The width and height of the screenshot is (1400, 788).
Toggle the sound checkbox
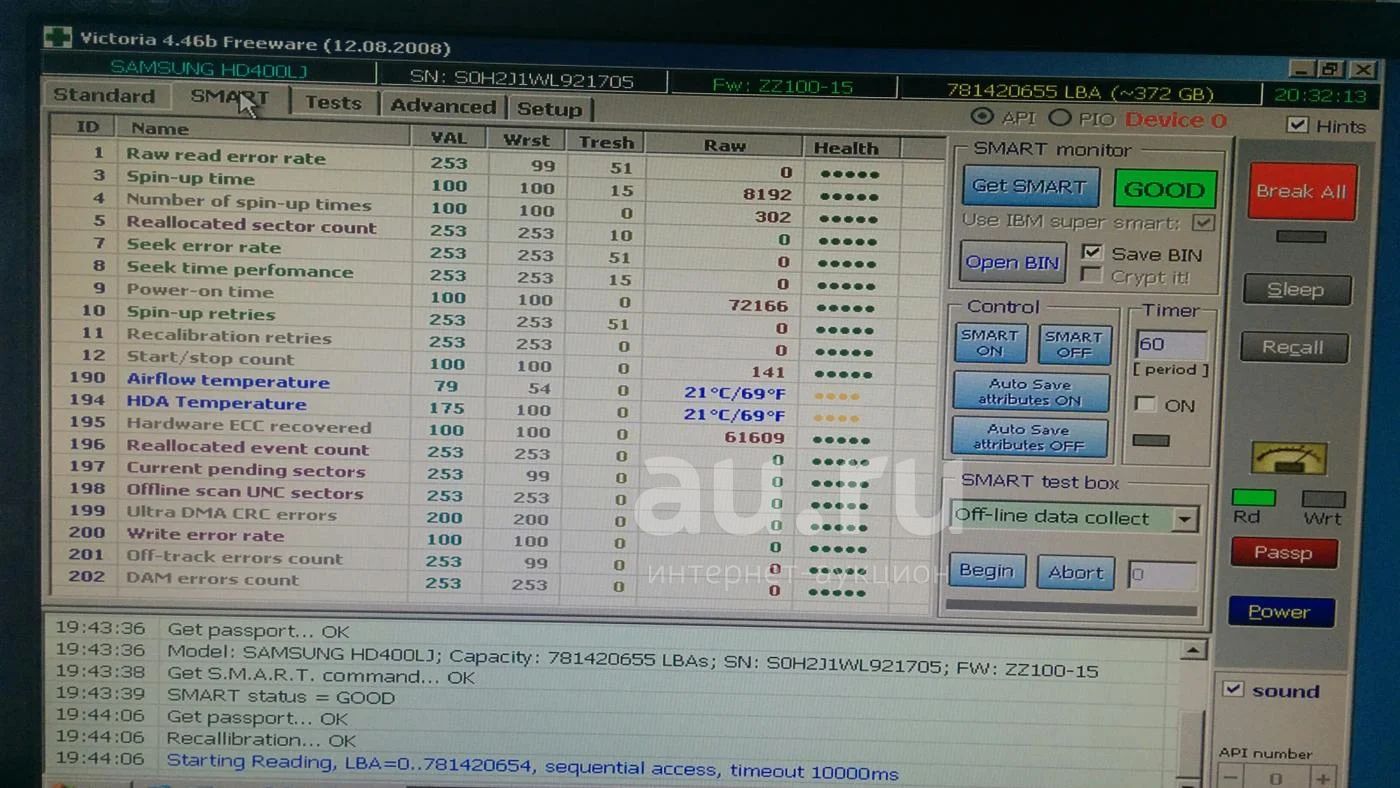pyautogui.click(x=1234, y=689)
